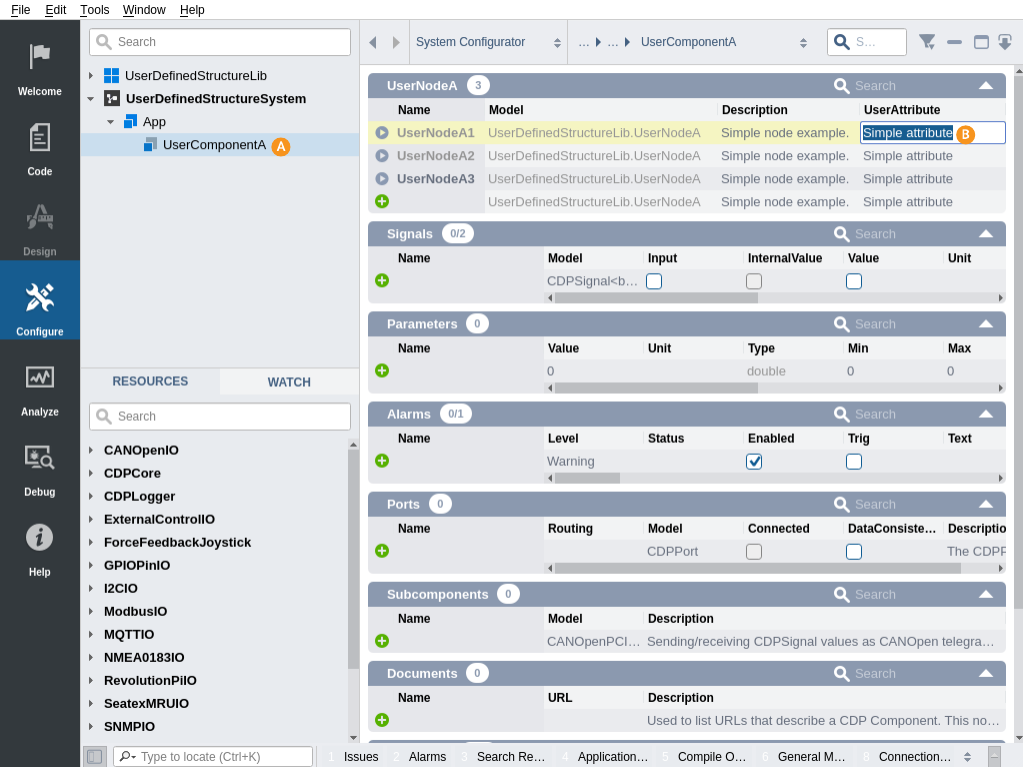This screenshot has height=767, width=1023.
Task: Open the Debug mode
Action: point(39,468)
